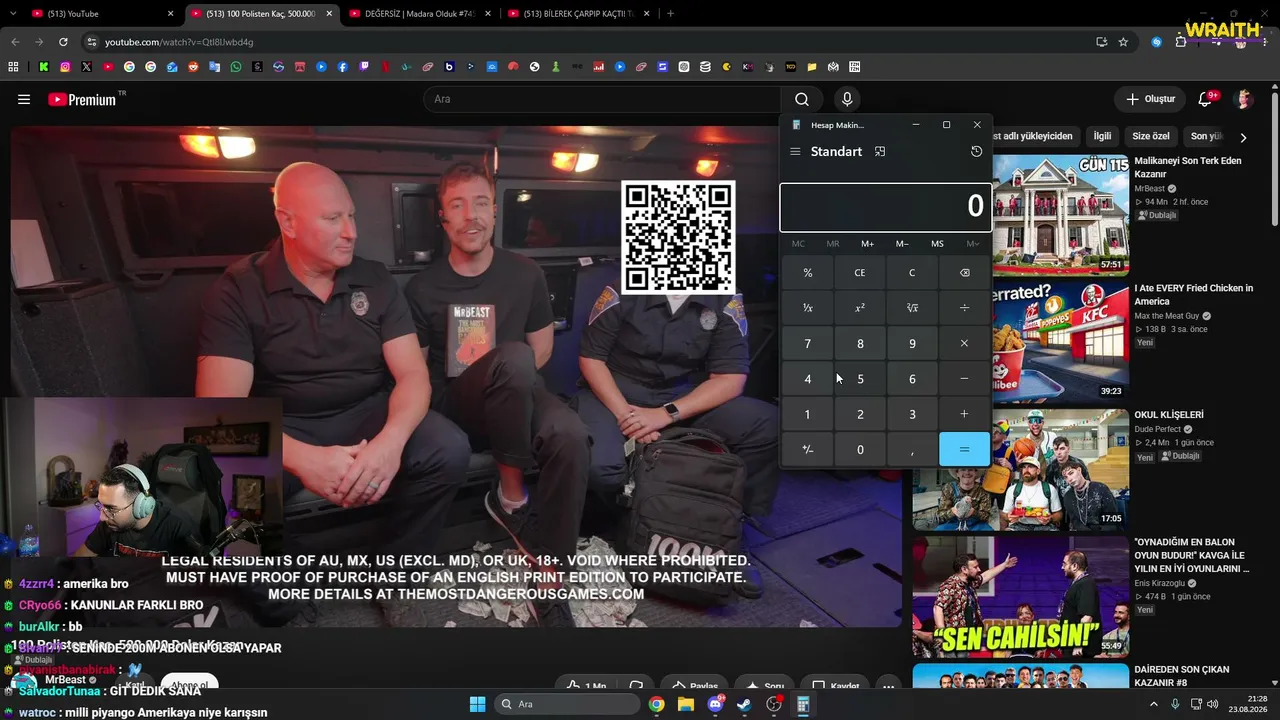Click the calculator decimal comma key

[x=912, y=450]
